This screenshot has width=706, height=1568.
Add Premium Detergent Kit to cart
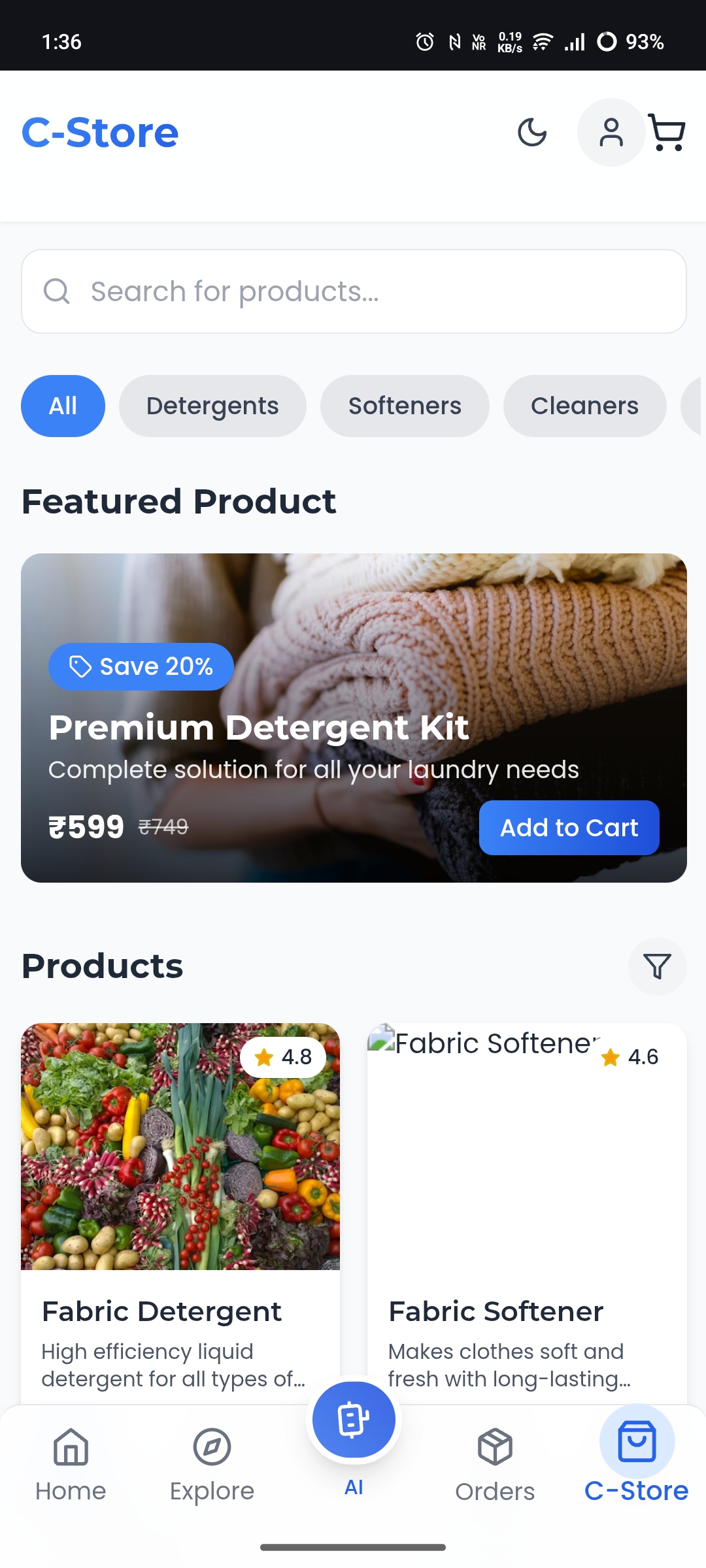coord(569,828)
